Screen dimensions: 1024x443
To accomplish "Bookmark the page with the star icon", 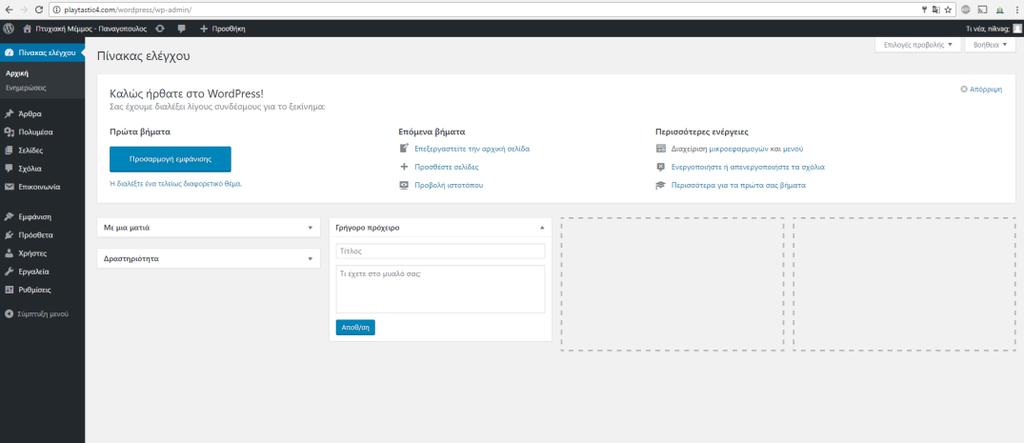I will (948, 10).
